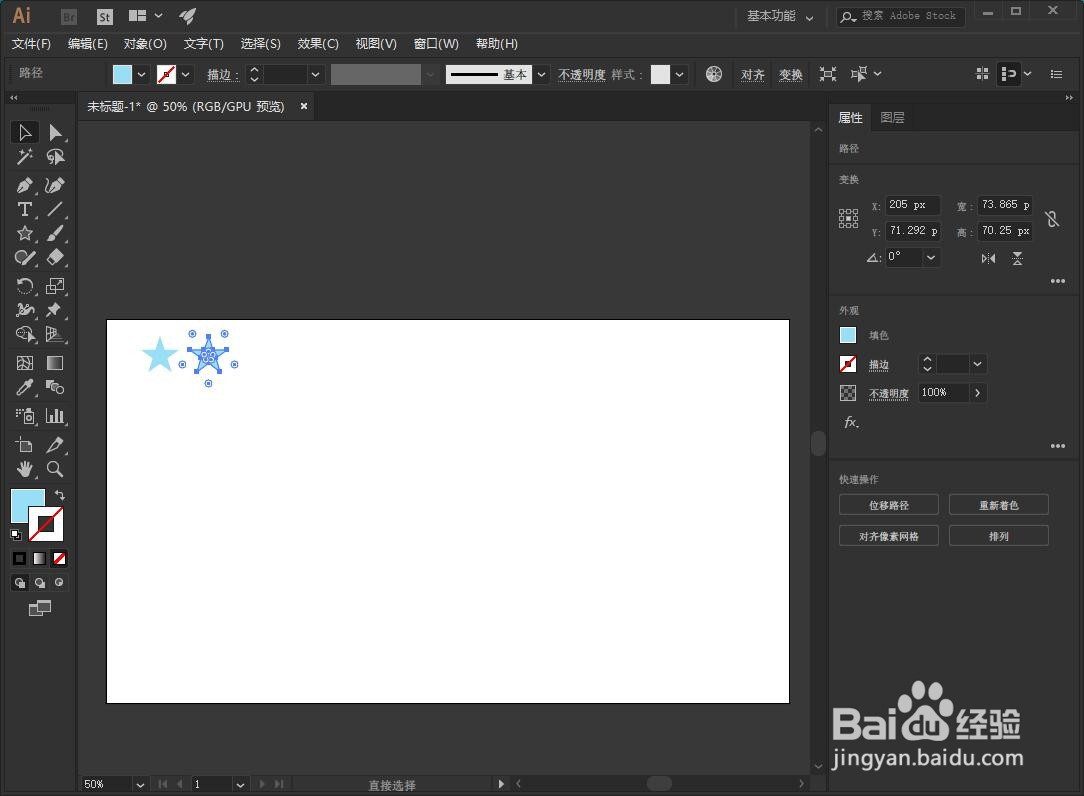Screen dimensions: 1084x796
Task: Select the Eraser tool
Action: pyautogui.click(x=55, y=257)
